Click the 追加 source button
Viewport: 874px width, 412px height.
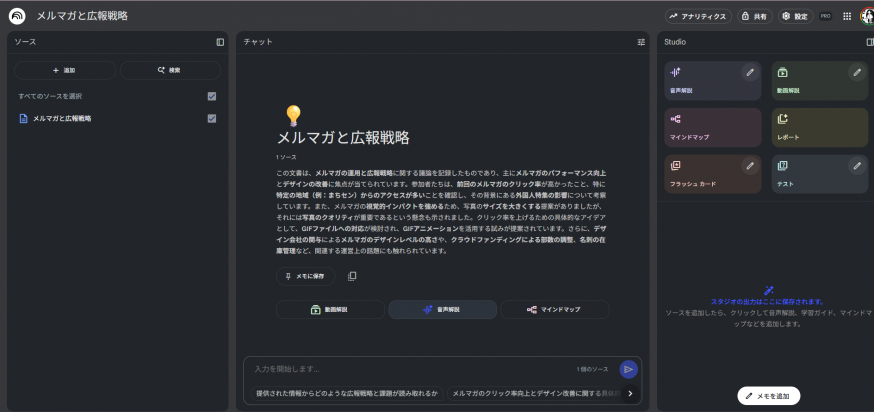click(x=64, y=70)
